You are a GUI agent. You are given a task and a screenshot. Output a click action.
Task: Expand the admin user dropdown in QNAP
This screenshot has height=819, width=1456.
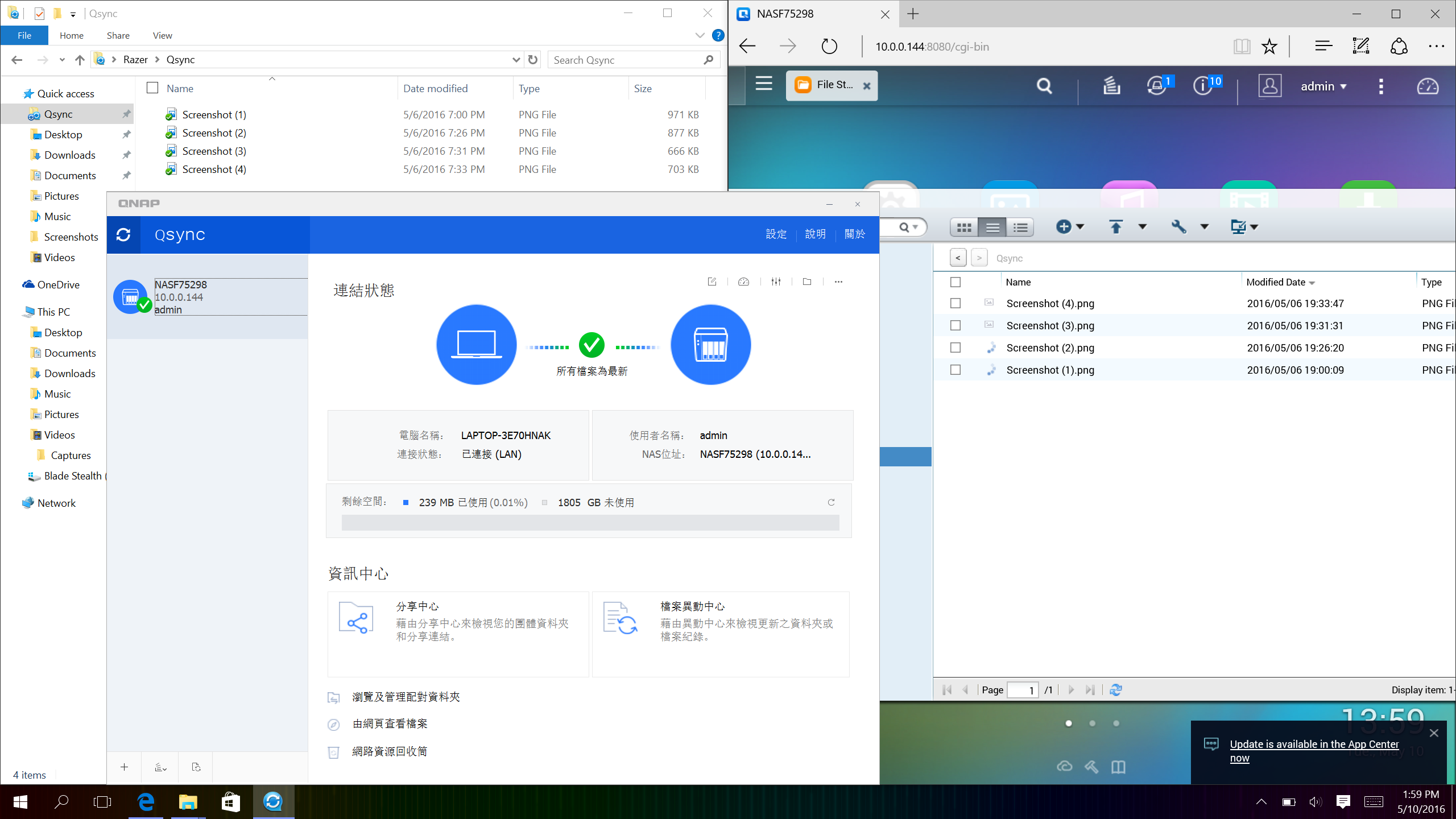(1323, 86)
